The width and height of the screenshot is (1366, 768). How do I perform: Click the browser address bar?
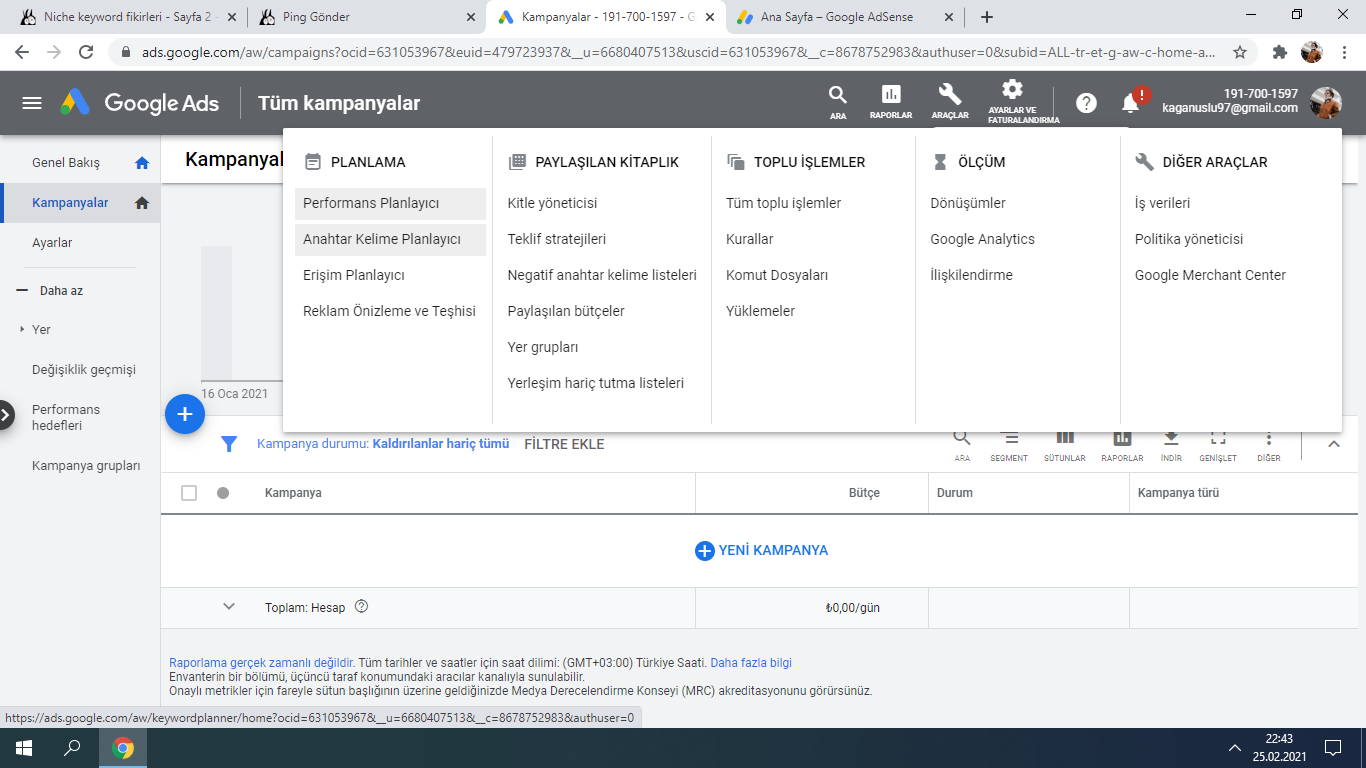[680, 52]
